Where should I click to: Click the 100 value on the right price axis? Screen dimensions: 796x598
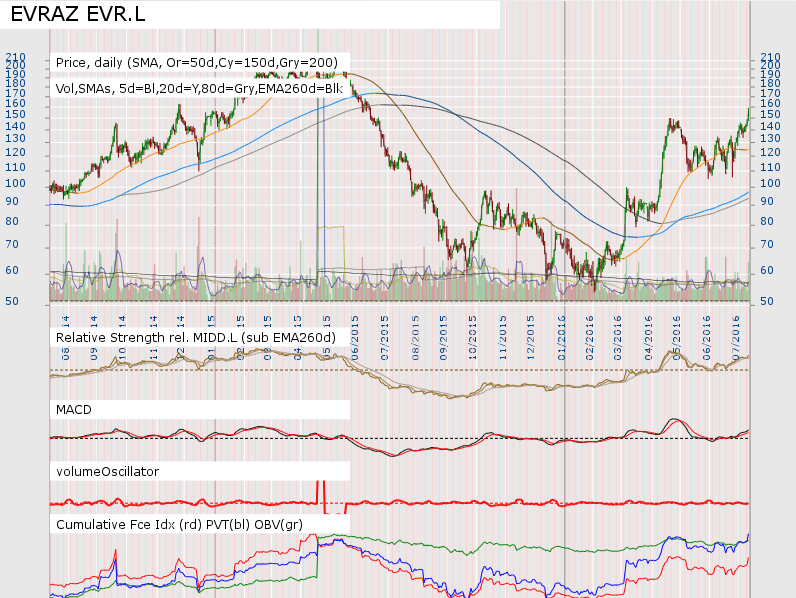[770, 183]
